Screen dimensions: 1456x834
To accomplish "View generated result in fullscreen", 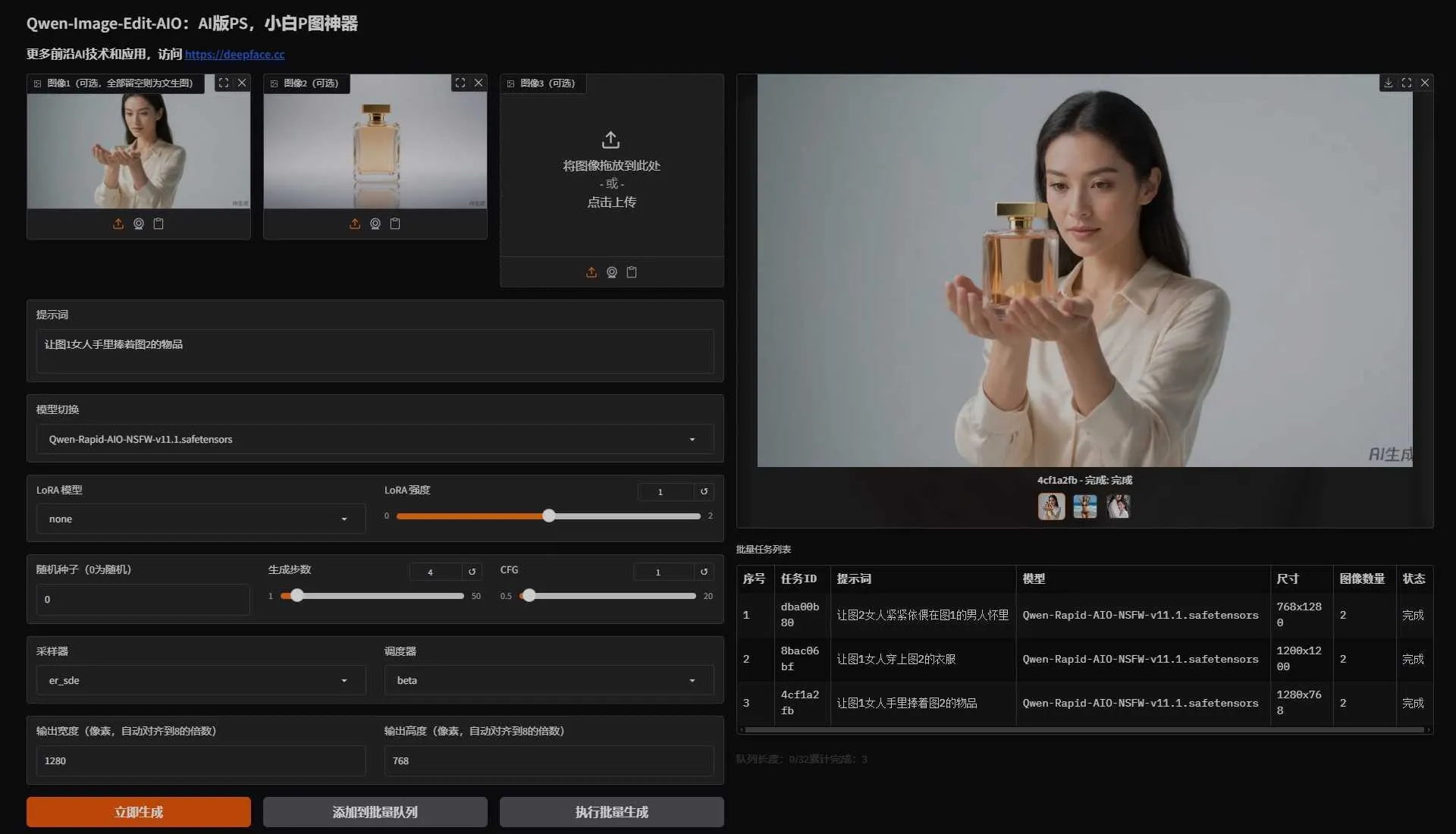I will pos(1407,83).
